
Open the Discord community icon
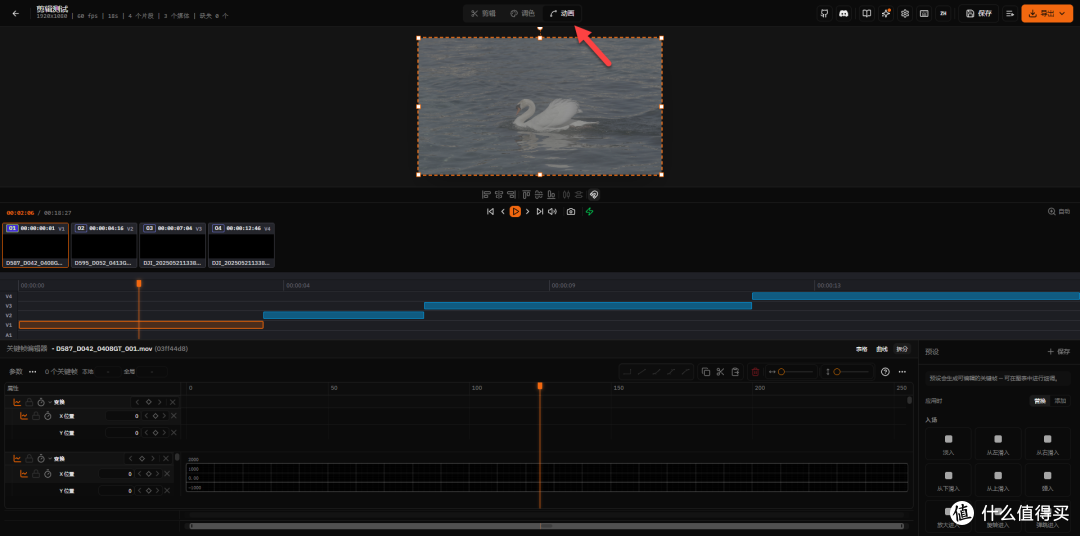click(x=843, y=13)
